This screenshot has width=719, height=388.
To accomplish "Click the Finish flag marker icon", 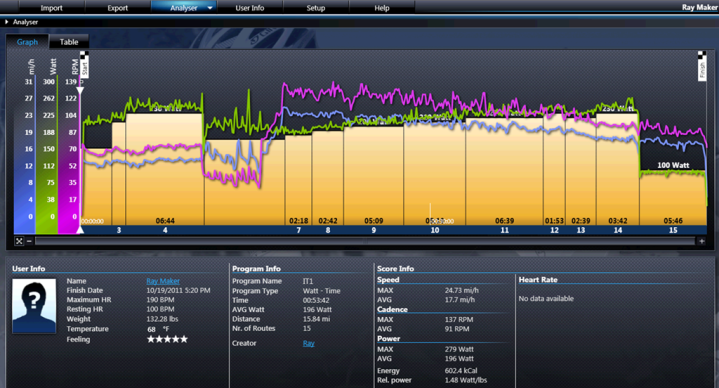I will (702, 66).
